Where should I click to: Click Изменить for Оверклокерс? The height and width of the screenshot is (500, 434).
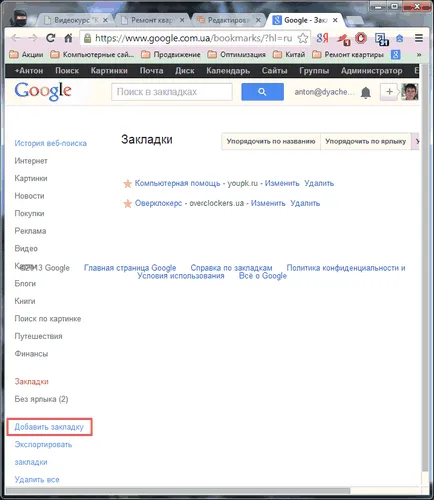coord(268,203)
